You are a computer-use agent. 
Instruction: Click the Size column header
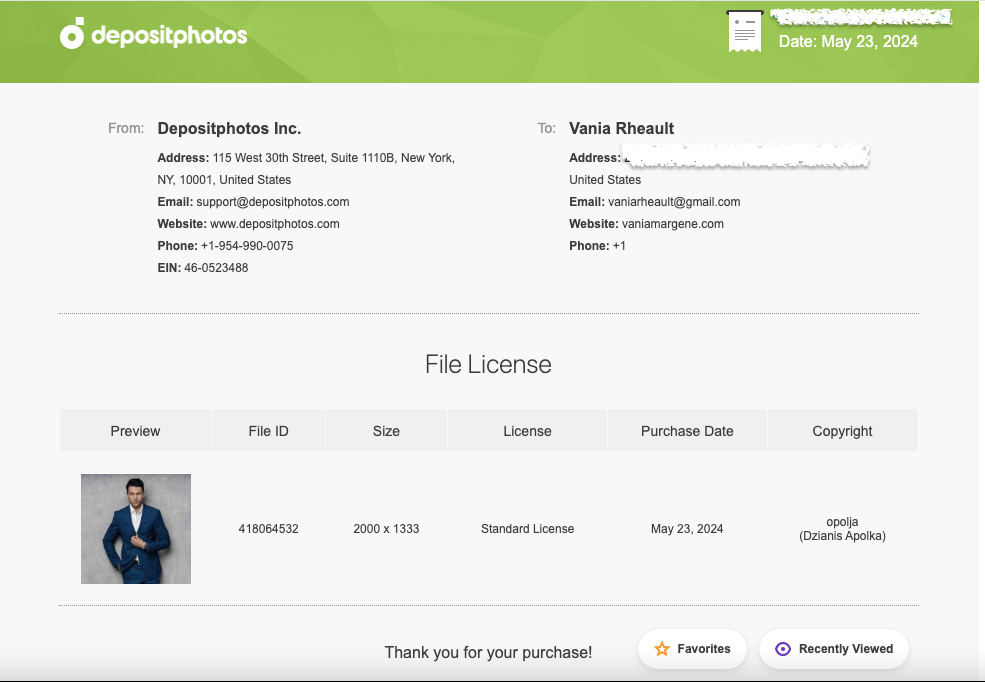click(386, 431)
